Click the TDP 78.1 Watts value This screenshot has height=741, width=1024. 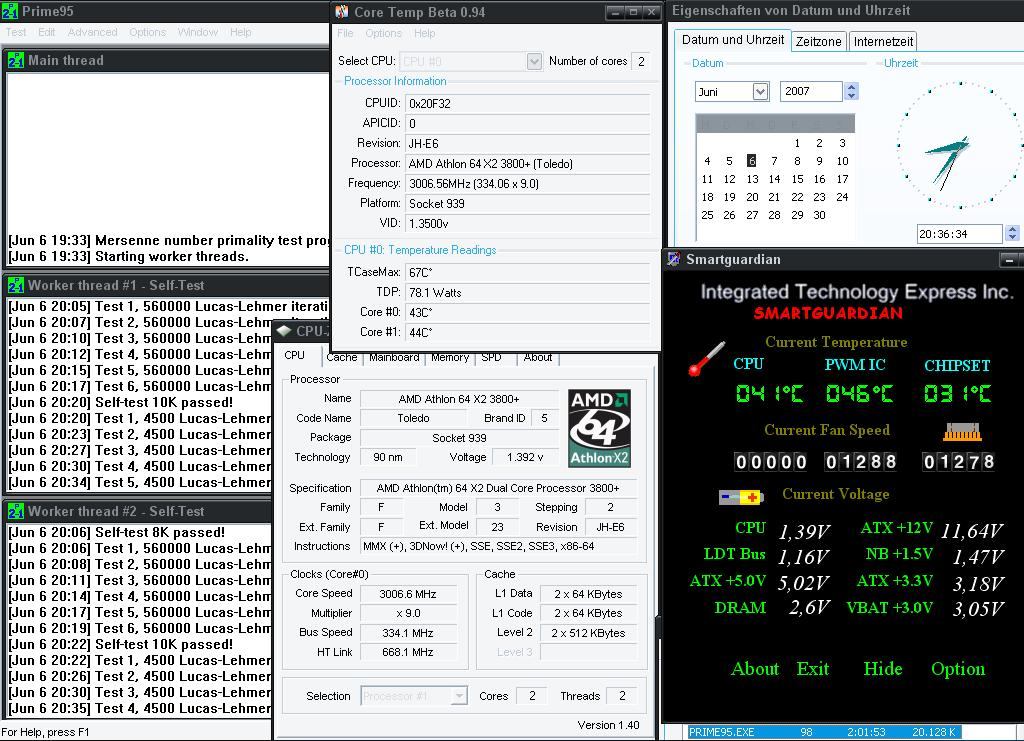(x=528, y=292)
